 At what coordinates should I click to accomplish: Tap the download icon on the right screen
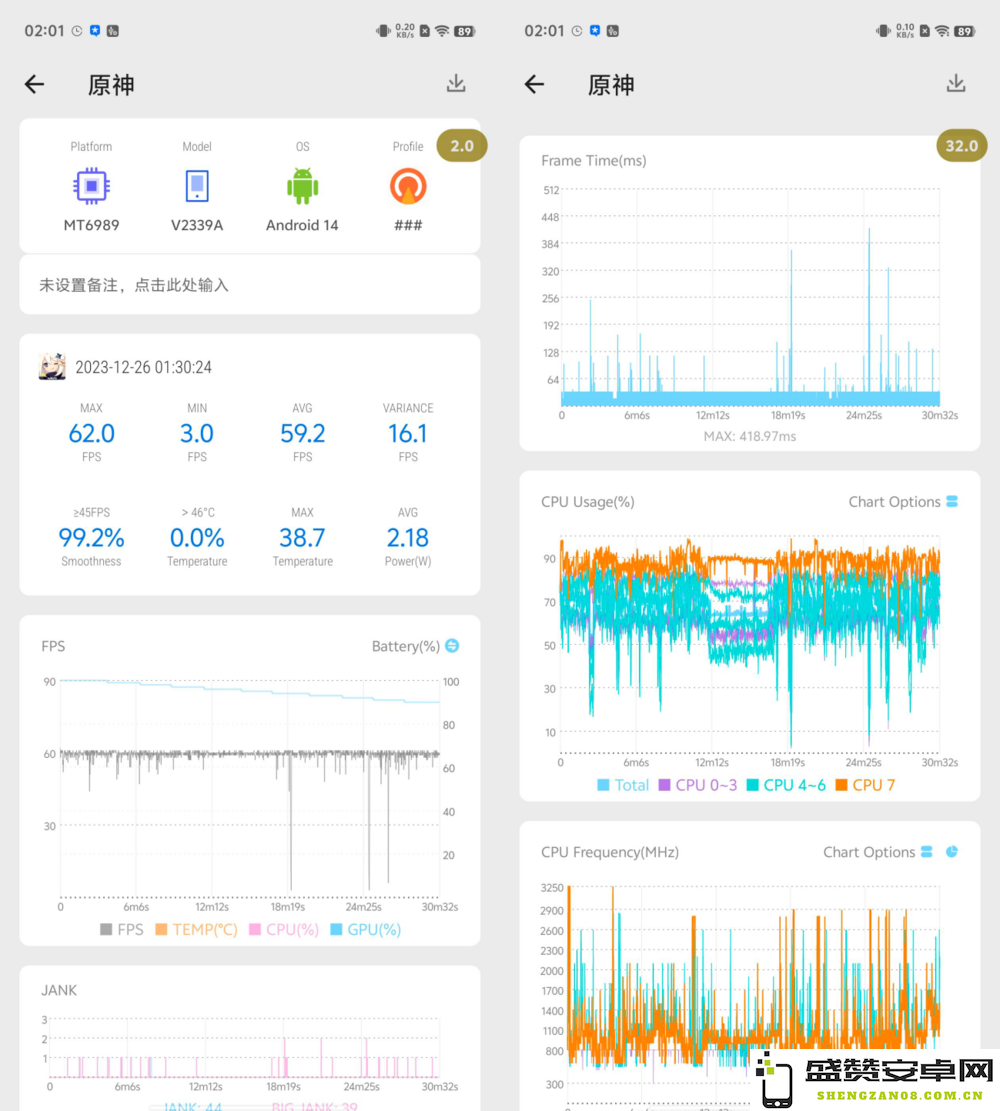pos(956,84)
